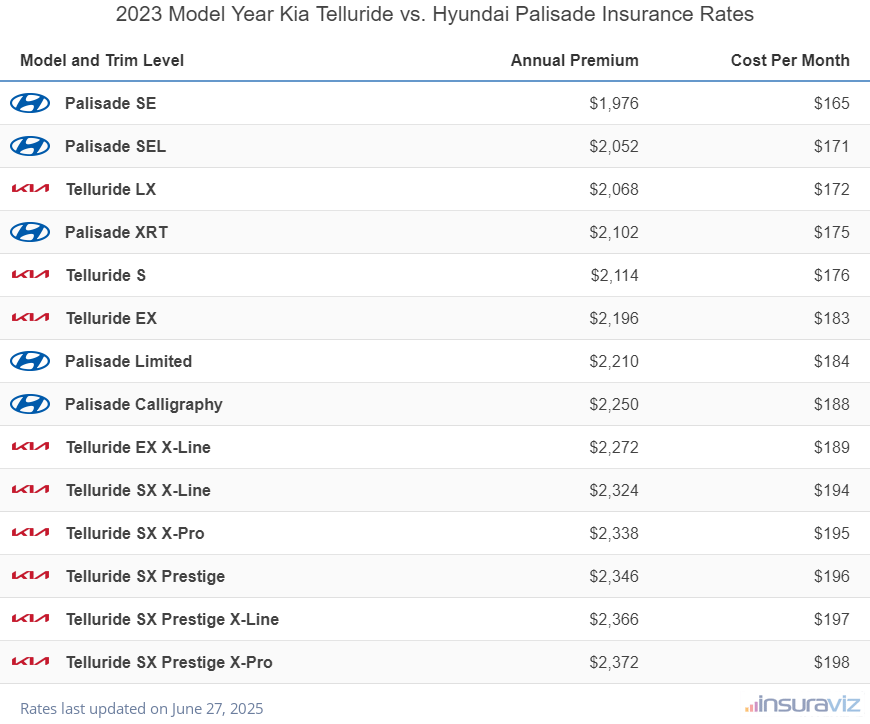This screenshot has height=724, width=870.
Task: Click the $184 monthly cost value
Action: click(x=832, y=361)
